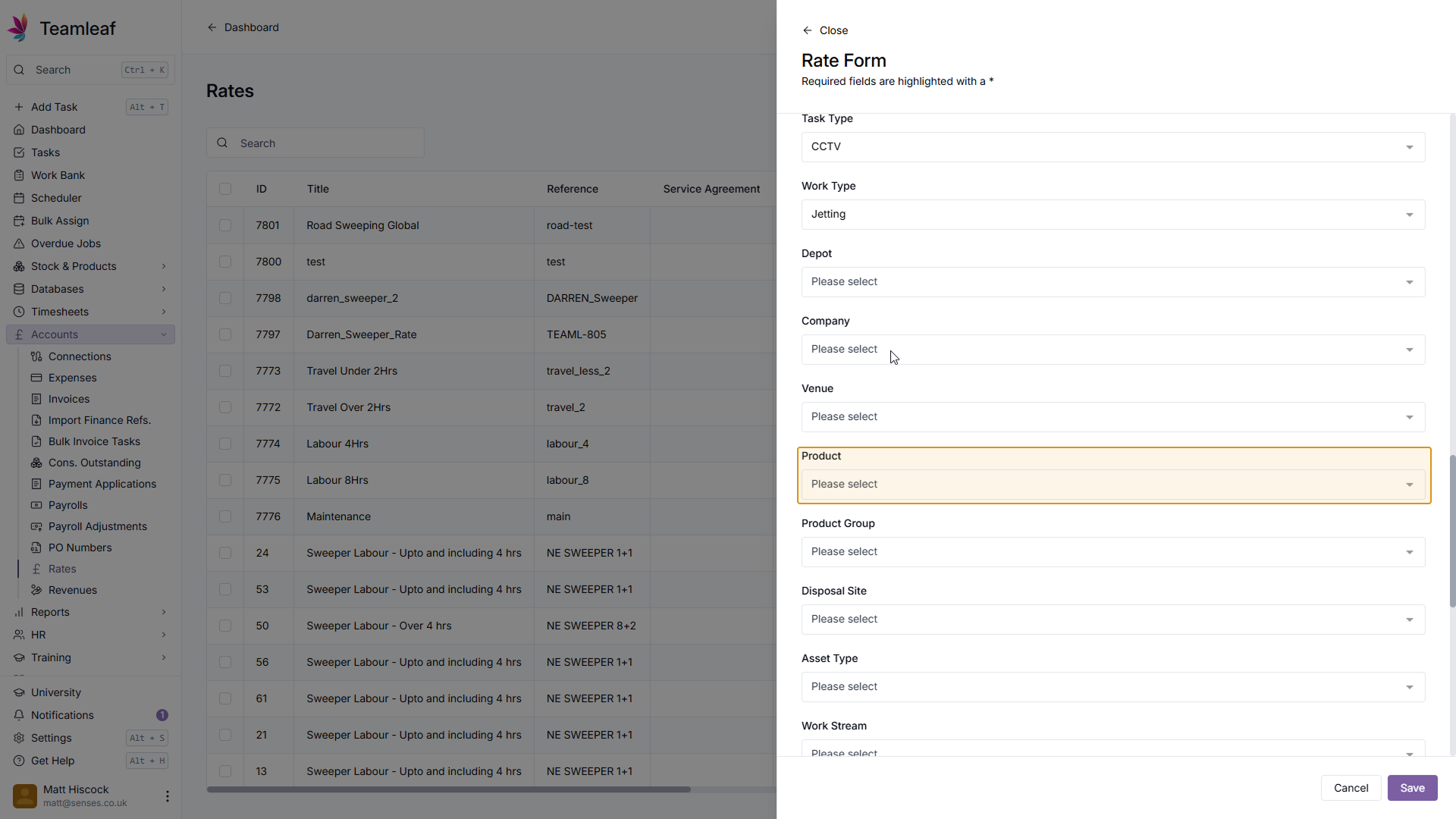This screenshot has height=819, width=1456.
Task: Go to Payment Applications in sidebar
Action: (x=102, y=484)
